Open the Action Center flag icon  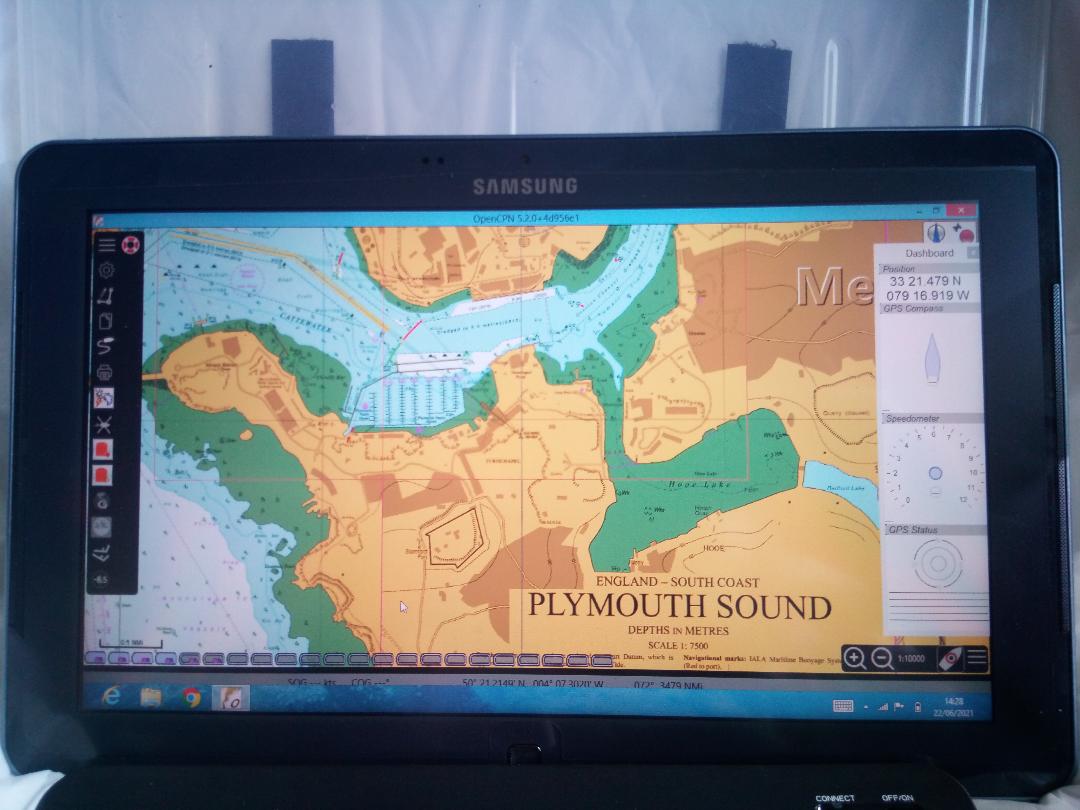[x=899, y=707]
